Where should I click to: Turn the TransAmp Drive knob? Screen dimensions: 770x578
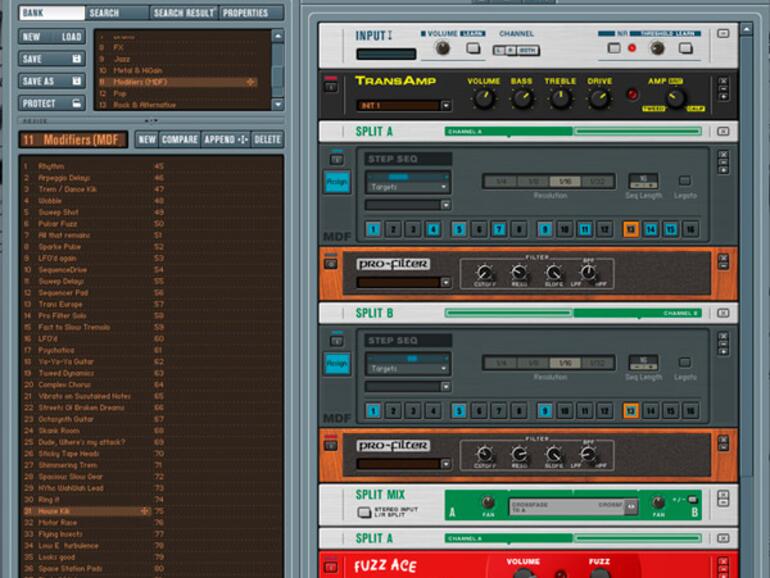coord(599,98)
